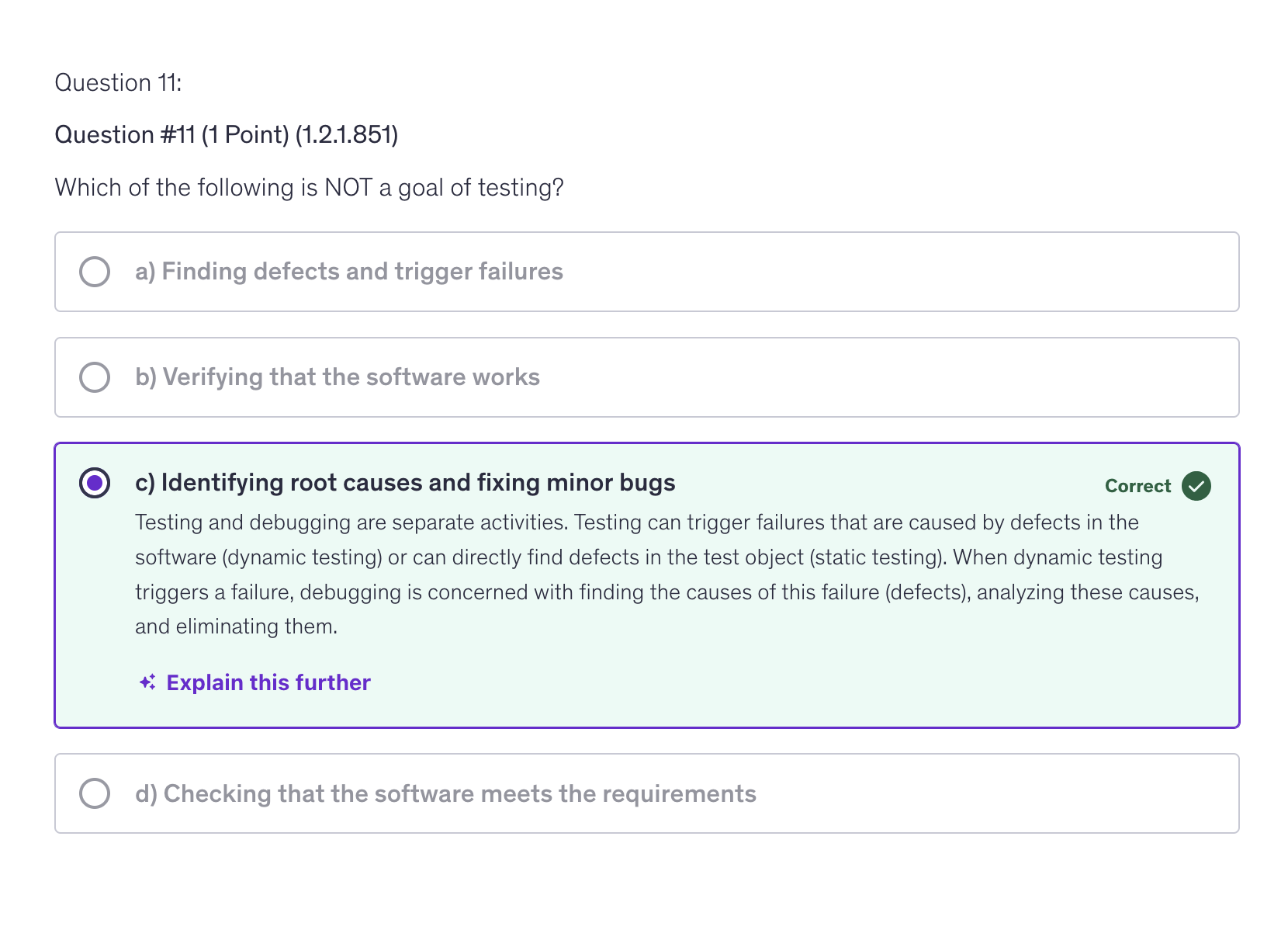
Task: Click the green checkmark Correct icon
Action: (1195, 486)
